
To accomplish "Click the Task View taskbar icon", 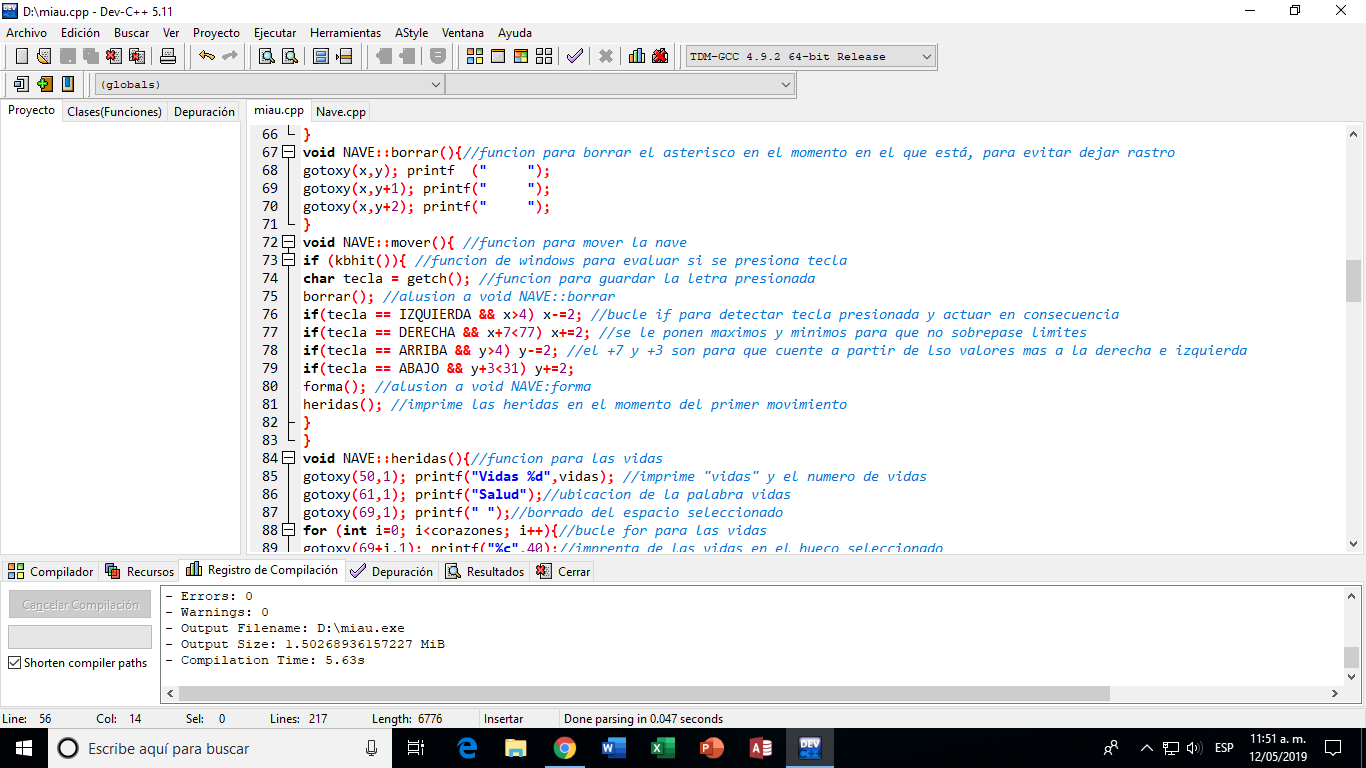I will (x=417, y=748).
